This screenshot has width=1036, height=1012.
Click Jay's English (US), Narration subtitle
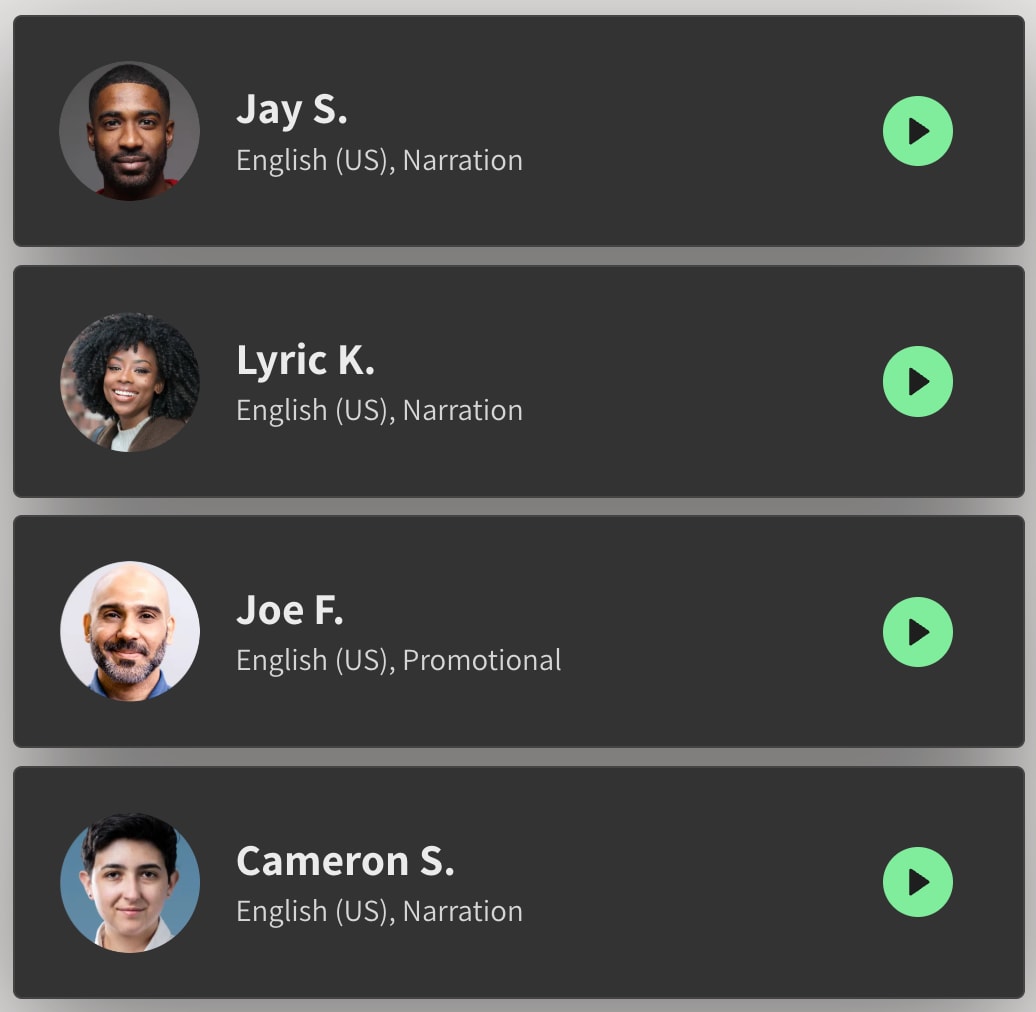coord(379,161)
